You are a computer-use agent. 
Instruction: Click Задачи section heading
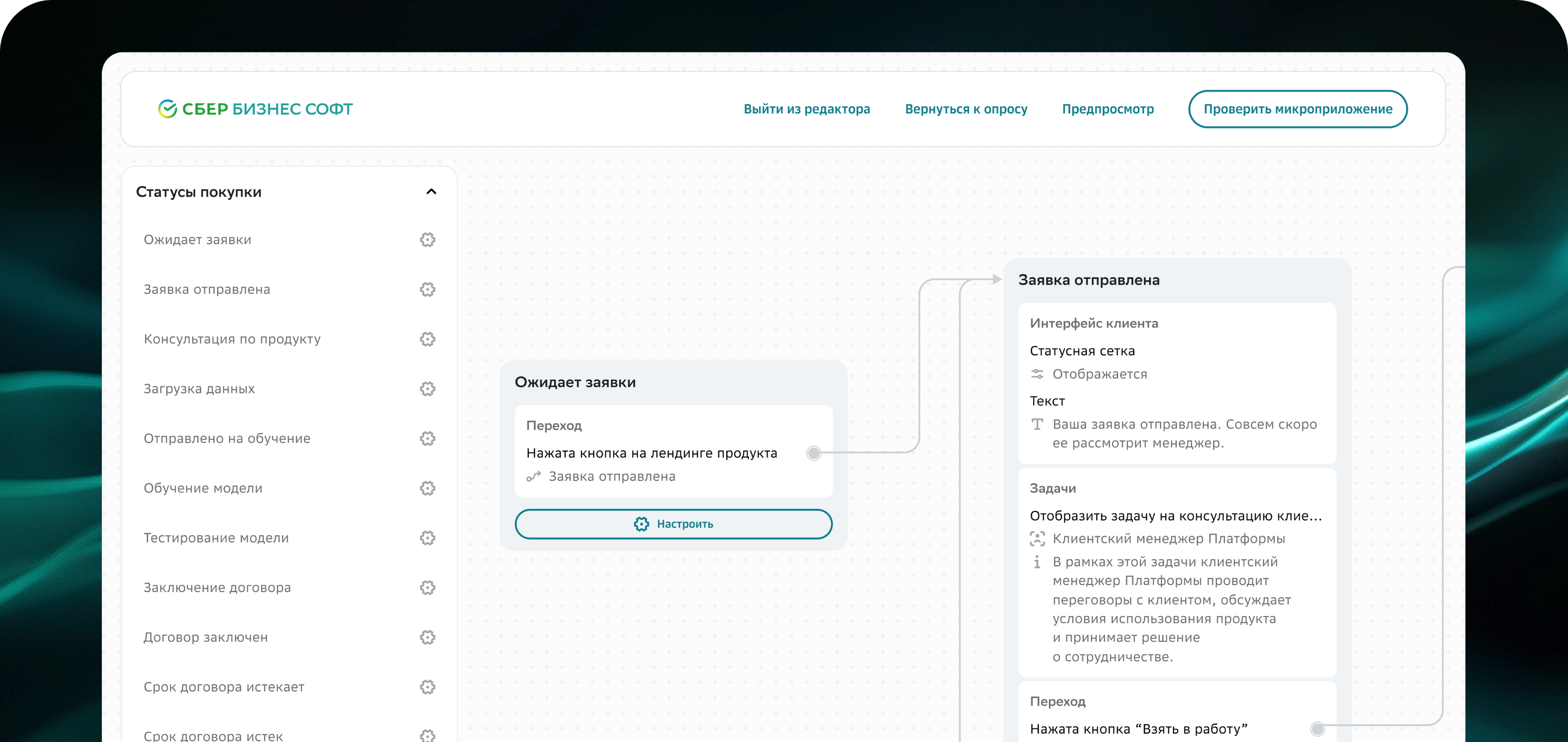pos(1052,488)
